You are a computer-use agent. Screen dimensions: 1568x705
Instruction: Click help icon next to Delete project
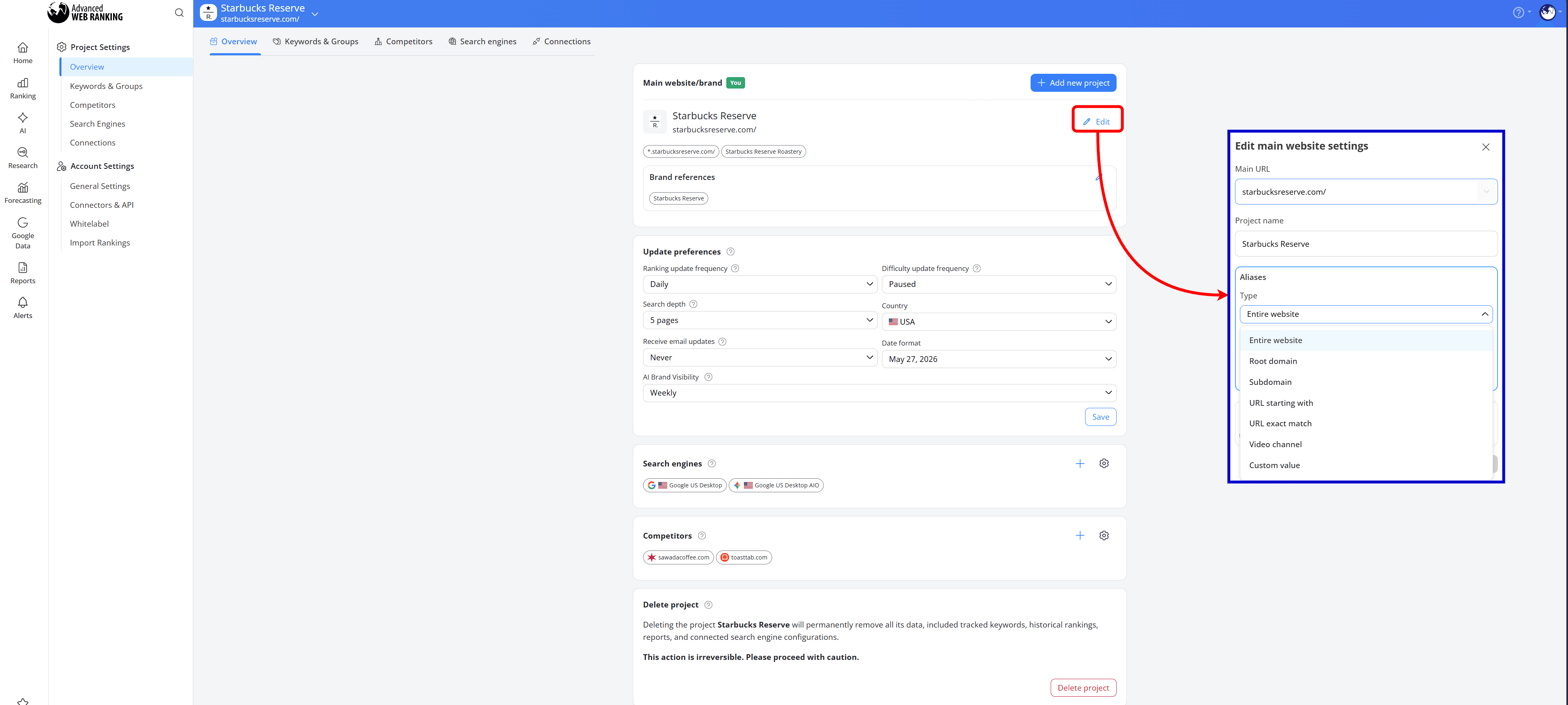point(708,605)
